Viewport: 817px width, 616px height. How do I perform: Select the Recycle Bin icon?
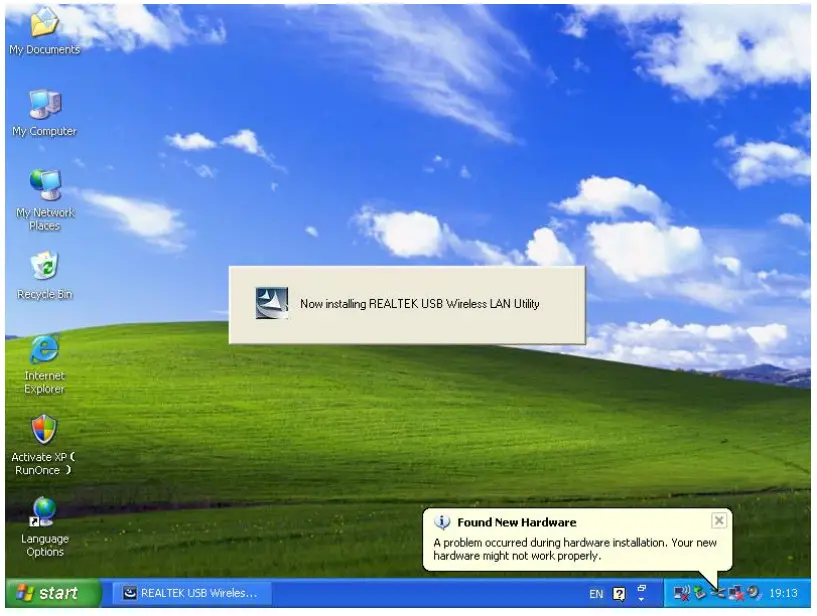(44, 276)
